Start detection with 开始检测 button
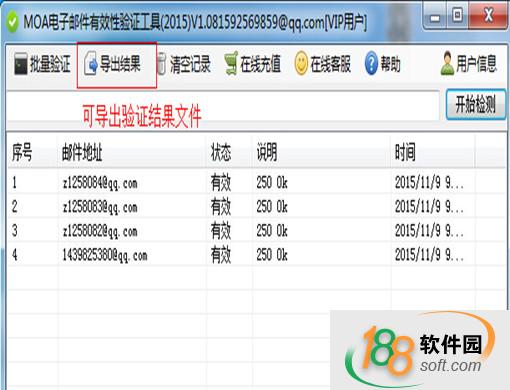Image resolution: width=510 pixels, height=390 pixels. coord(476,104)
